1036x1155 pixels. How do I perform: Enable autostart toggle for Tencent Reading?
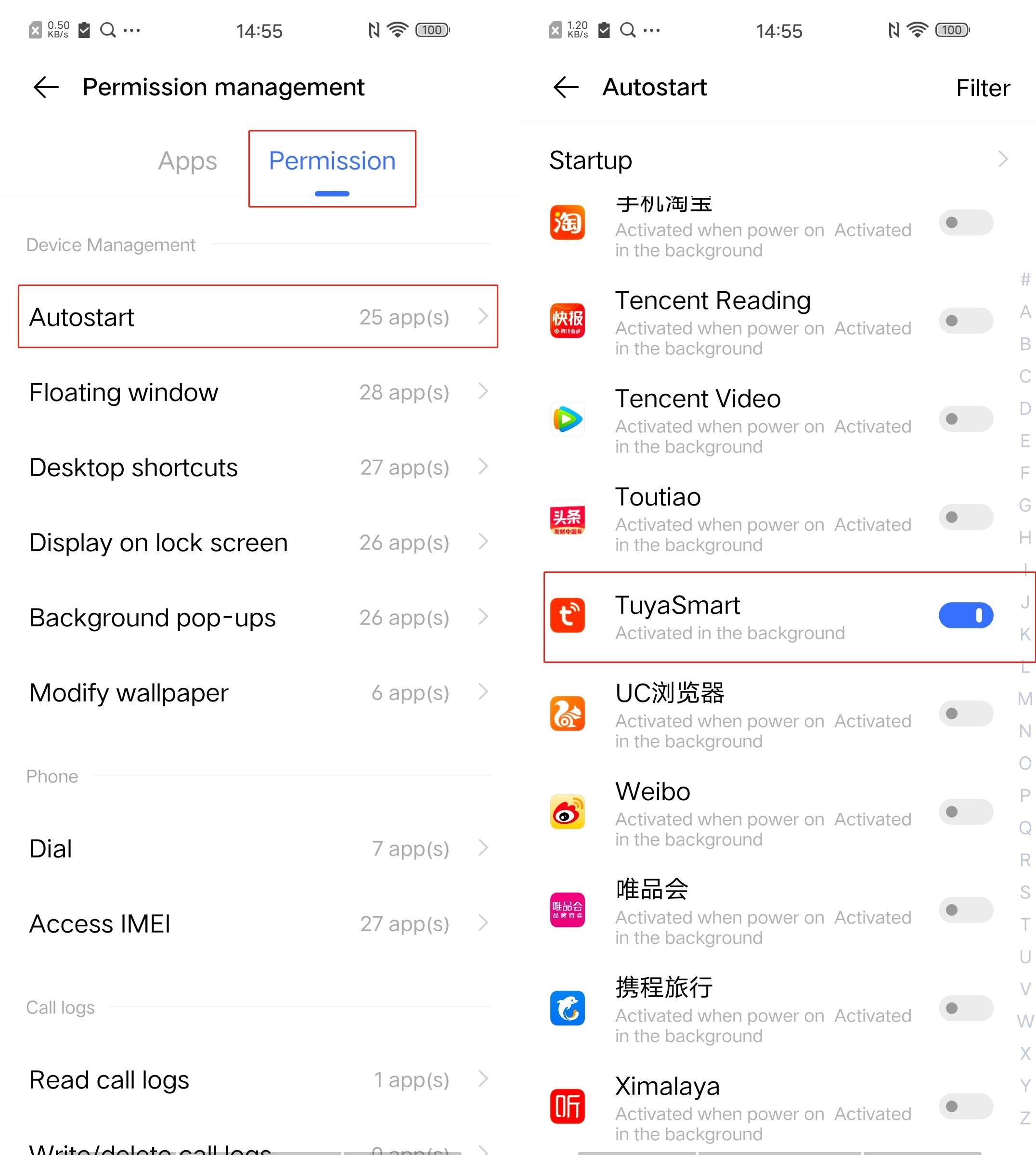pyautogui.click(x=966, y=321)
